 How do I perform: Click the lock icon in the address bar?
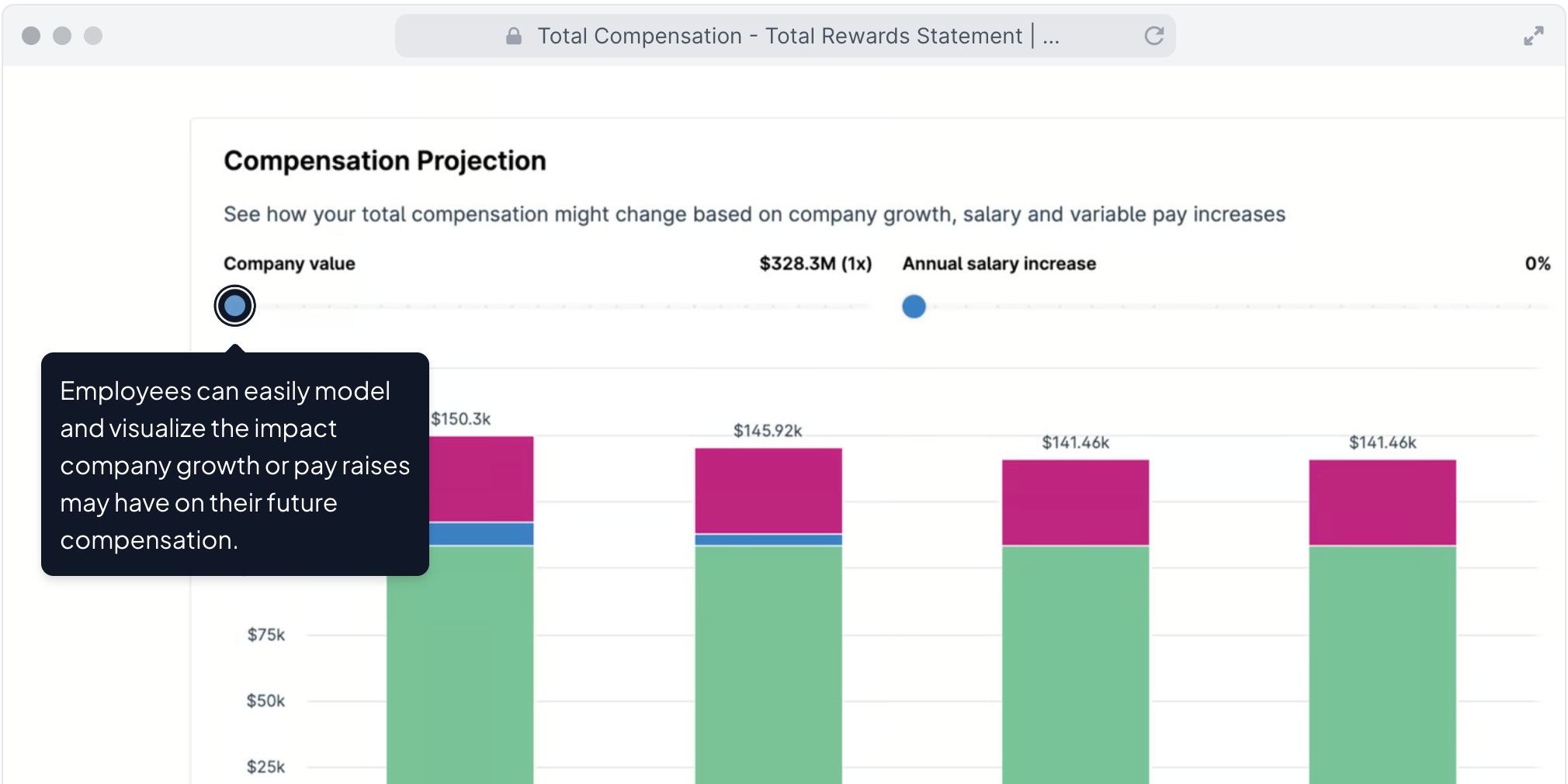pos(513,36)
